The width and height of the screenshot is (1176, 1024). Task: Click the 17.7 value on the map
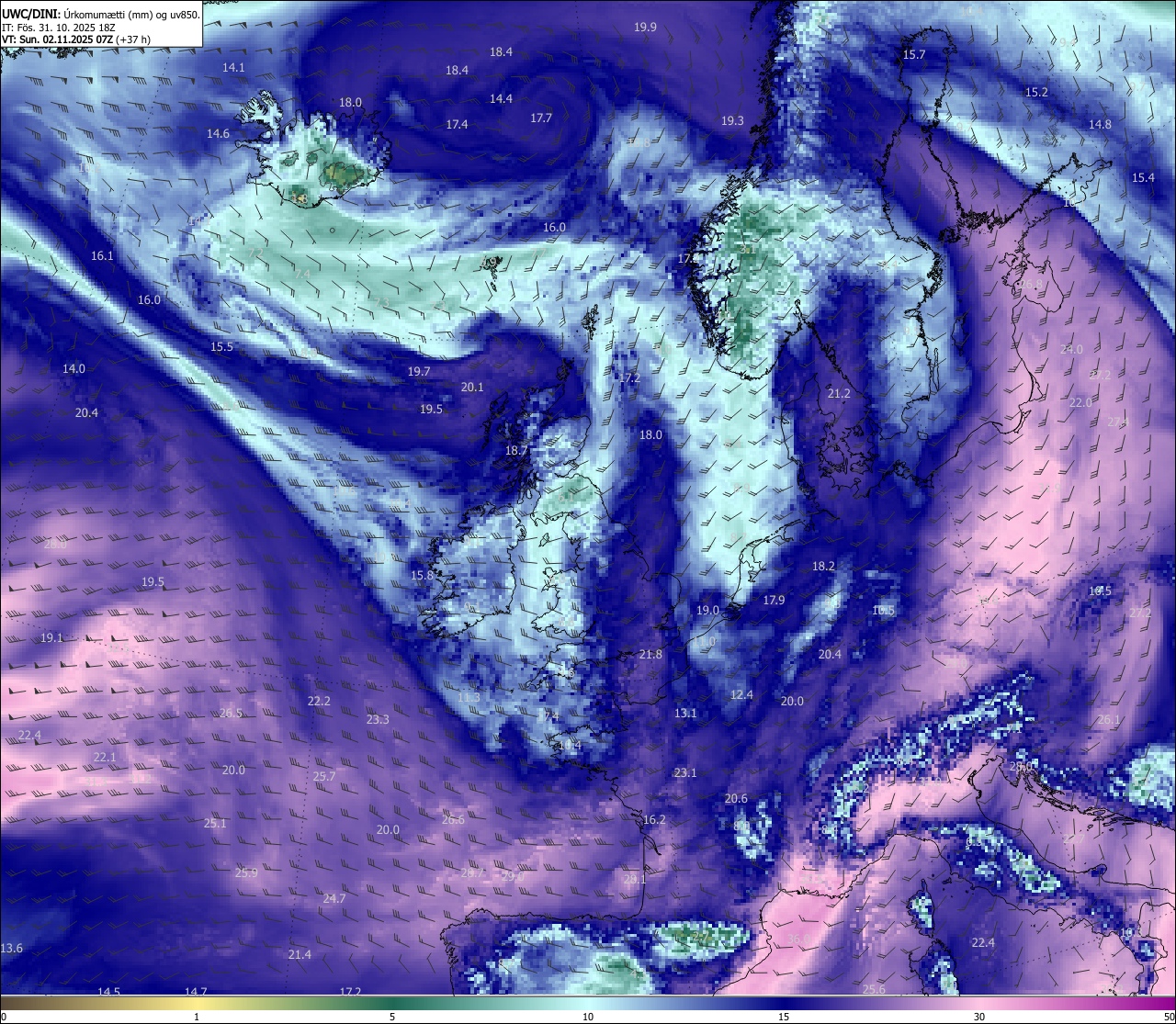pyautogui.click(x=541, y=118)
